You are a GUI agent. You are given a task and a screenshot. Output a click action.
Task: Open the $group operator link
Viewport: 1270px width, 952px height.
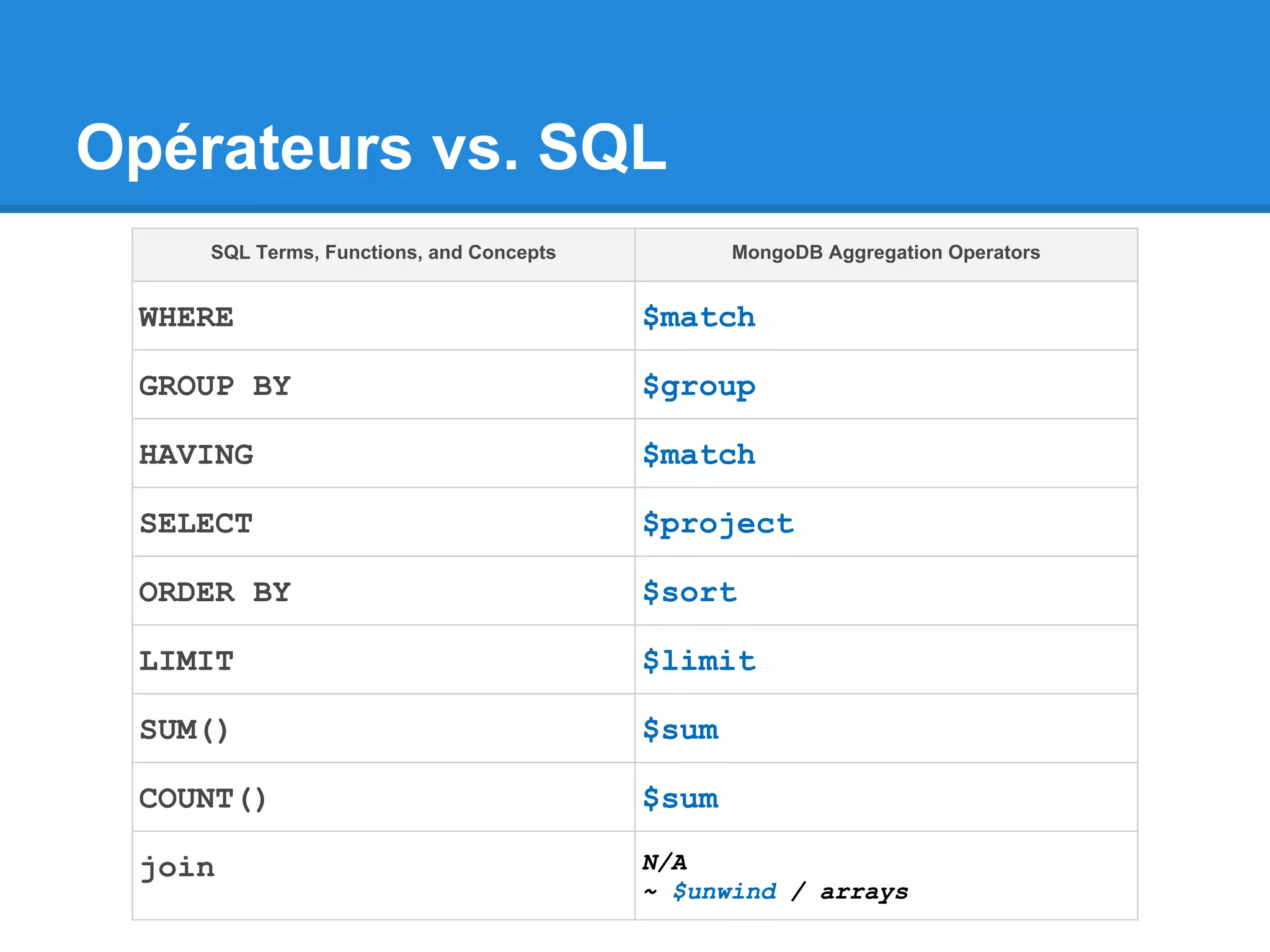point(699,386)
